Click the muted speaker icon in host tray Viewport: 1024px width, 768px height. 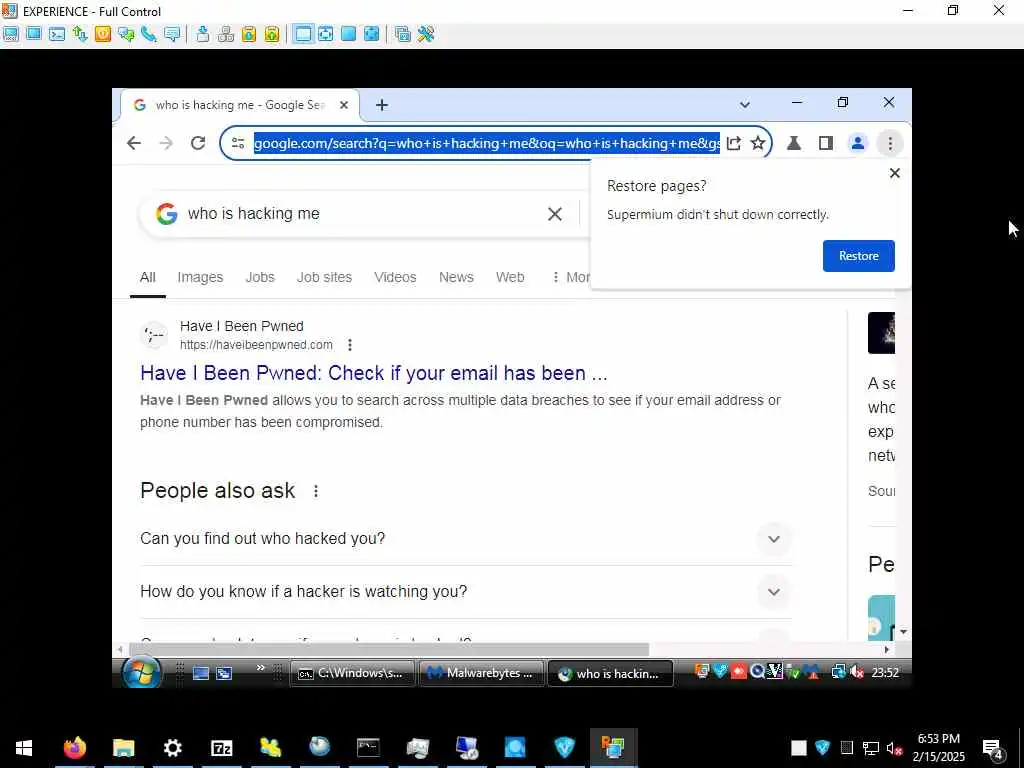pos(894,748)
